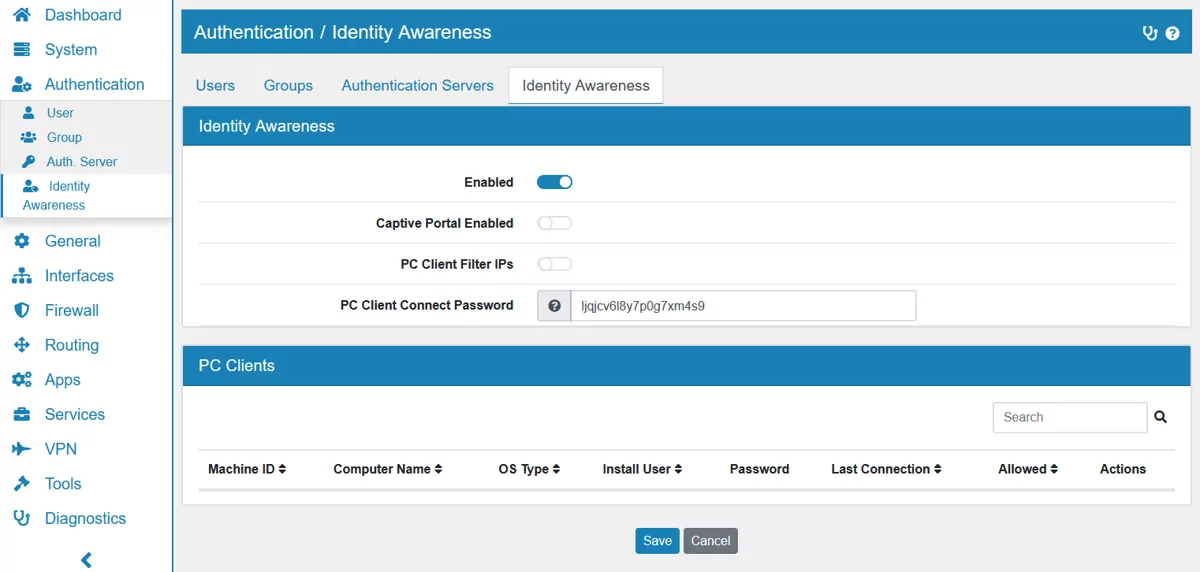Screen dimensions: 1200x572
Task: Click the Cancel button
Action: pyautogui.click(x=710, y=541)
